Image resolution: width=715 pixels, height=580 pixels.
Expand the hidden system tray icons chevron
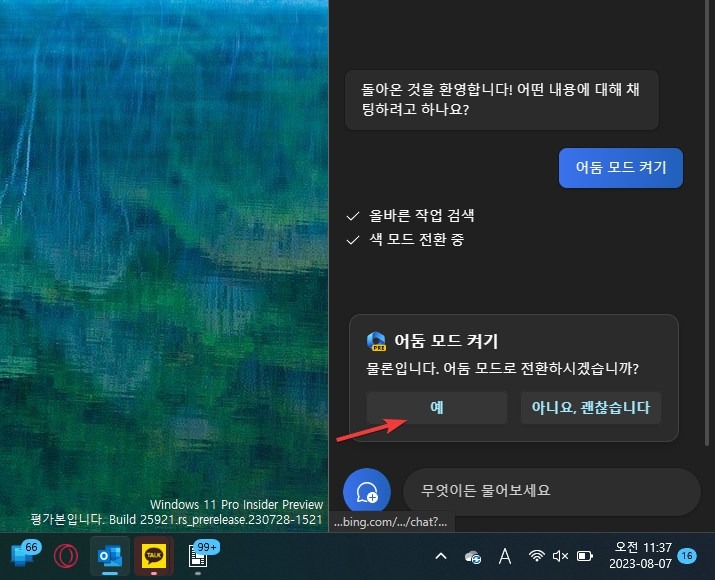pyautogui.click(x=440, y=556)
